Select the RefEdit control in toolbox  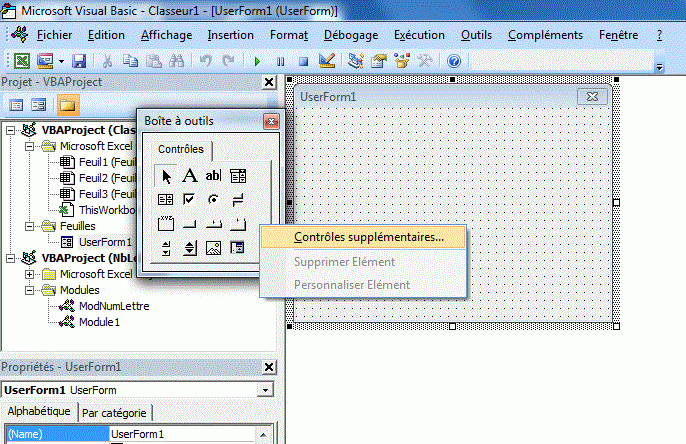[238, 248]
